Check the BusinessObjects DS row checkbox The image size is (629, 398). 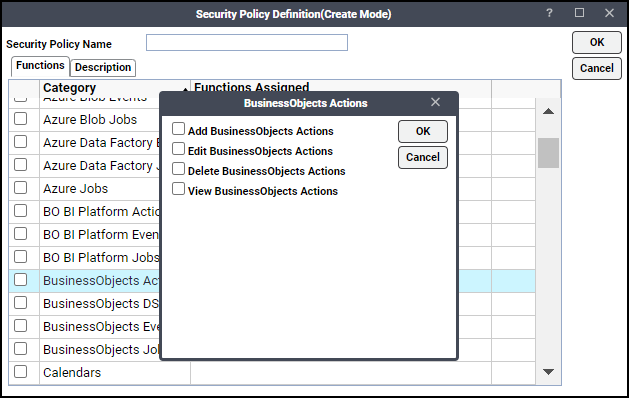click(x=20, y=303)
